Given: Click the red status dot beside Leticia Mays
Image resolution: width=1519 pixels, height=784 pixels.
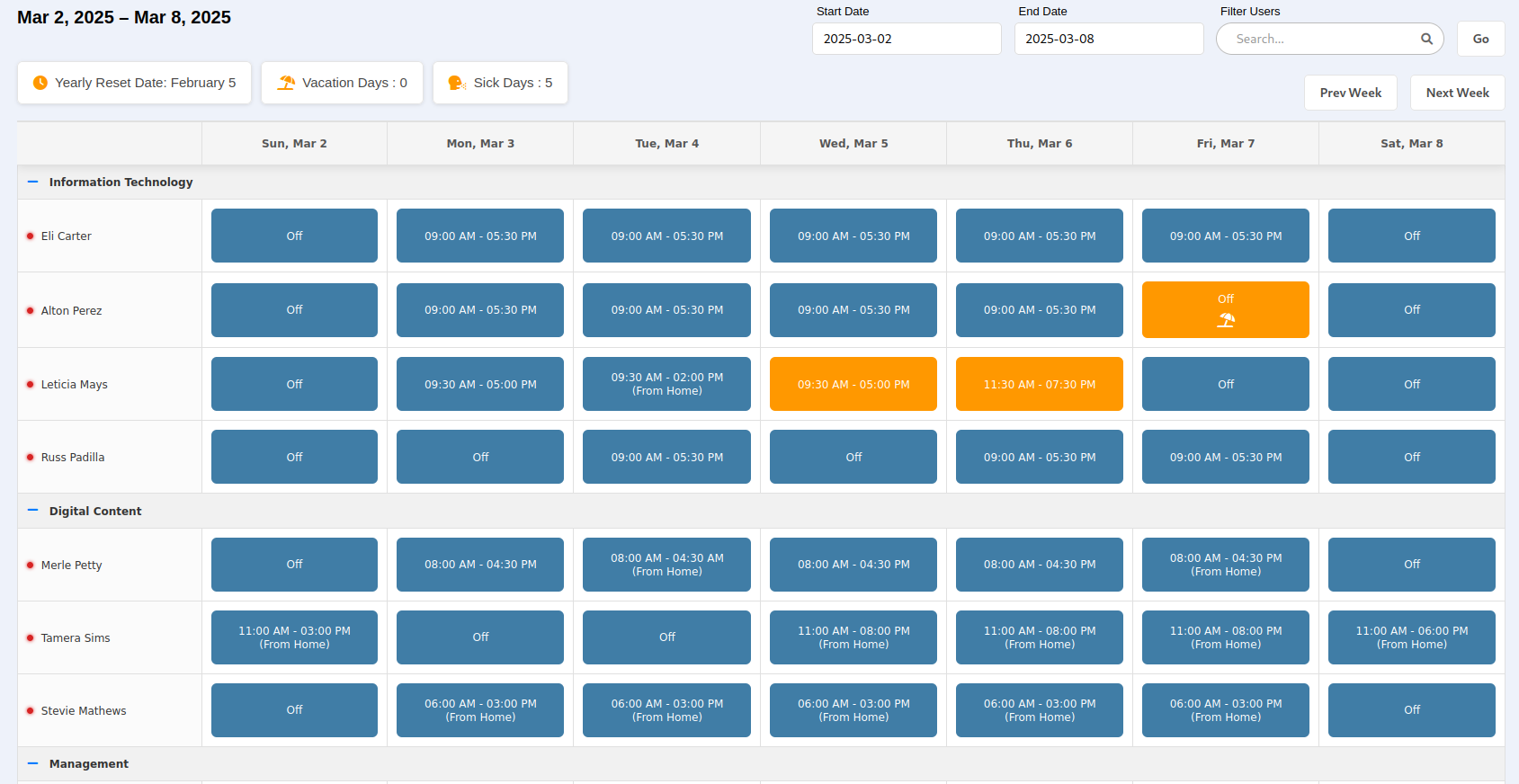Looking at the screenshot, I should (31, 385).
